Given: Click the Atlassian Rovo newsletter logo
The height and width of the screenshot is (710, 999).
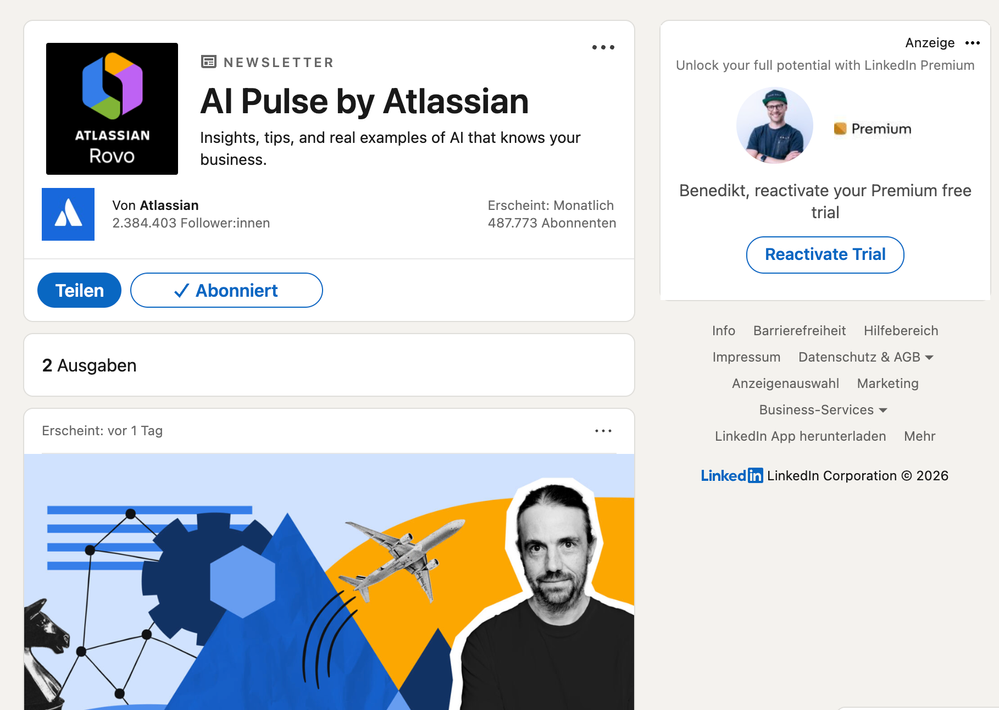Looking at the screenshot, I should [112, 109].
